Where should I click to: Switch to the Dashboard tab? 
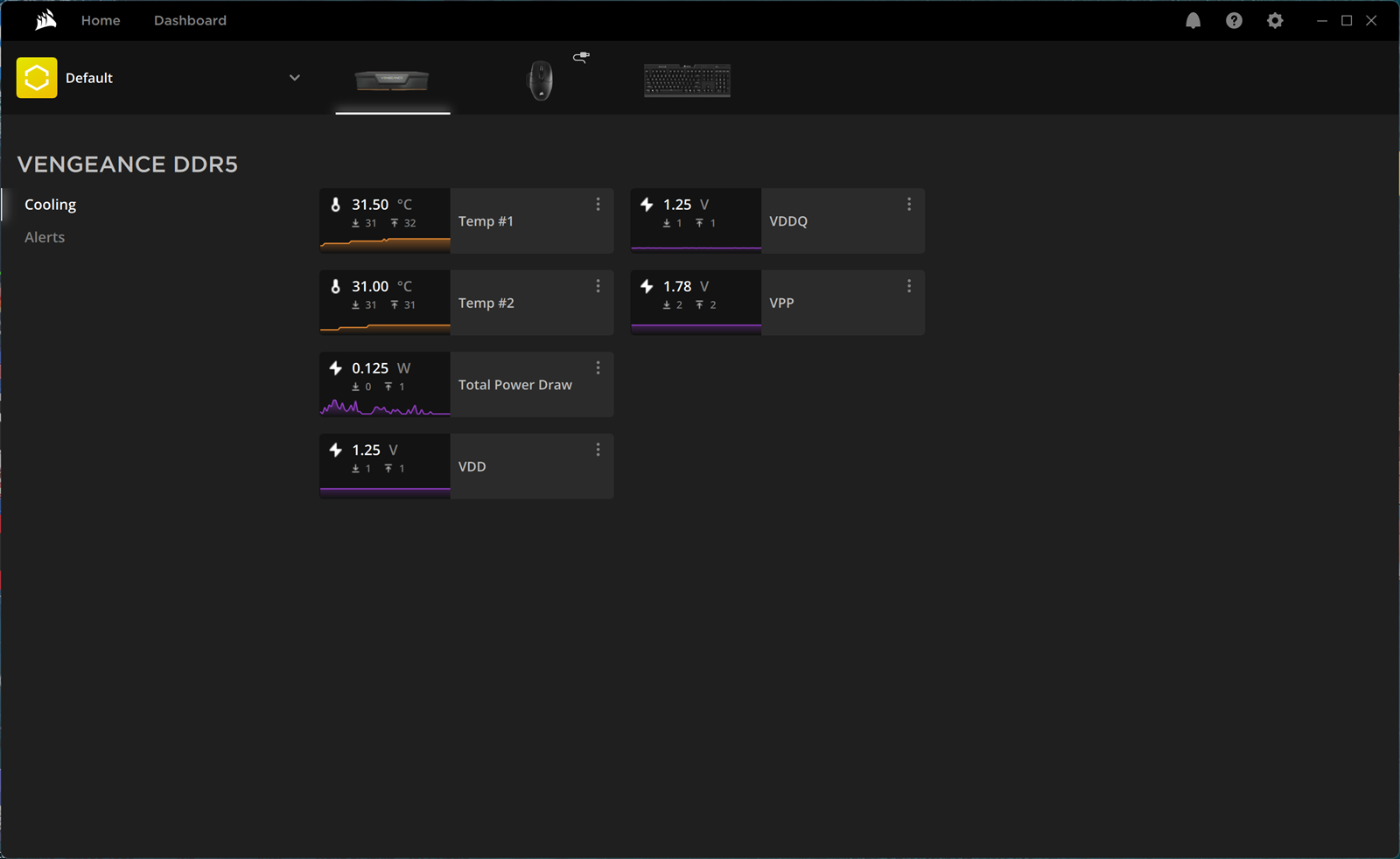(x=190, y=20)
